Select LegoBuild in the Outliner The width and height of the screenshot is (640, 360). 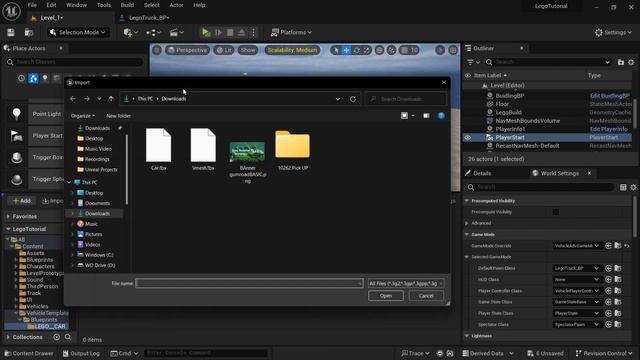[x=508, y=112]
